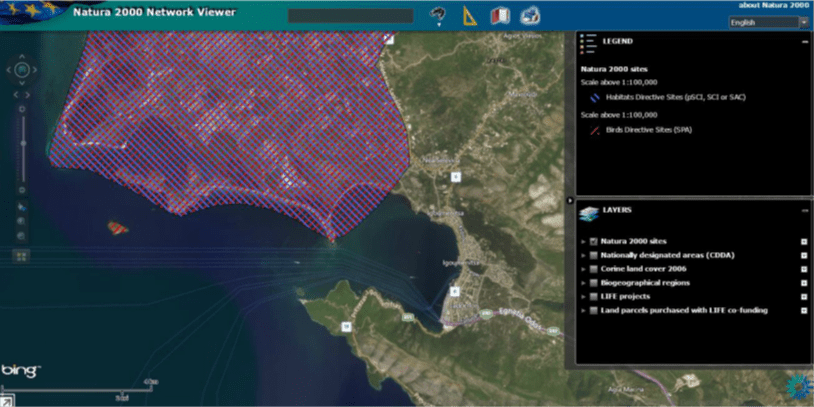Open the English language dropdown
This screenshot has width=814, height=407.
[x=768, y=22]
